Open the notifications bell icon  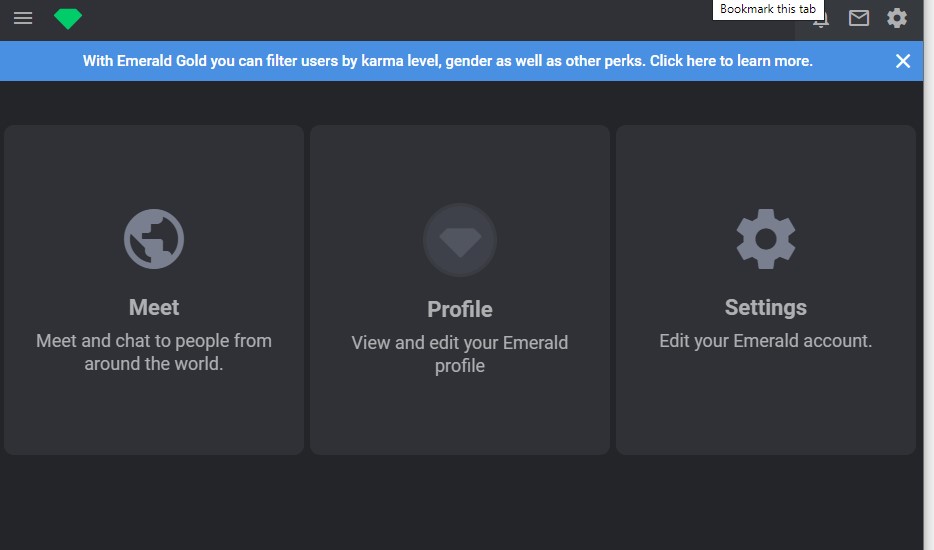pyautogui.click(x=821, y=23)
